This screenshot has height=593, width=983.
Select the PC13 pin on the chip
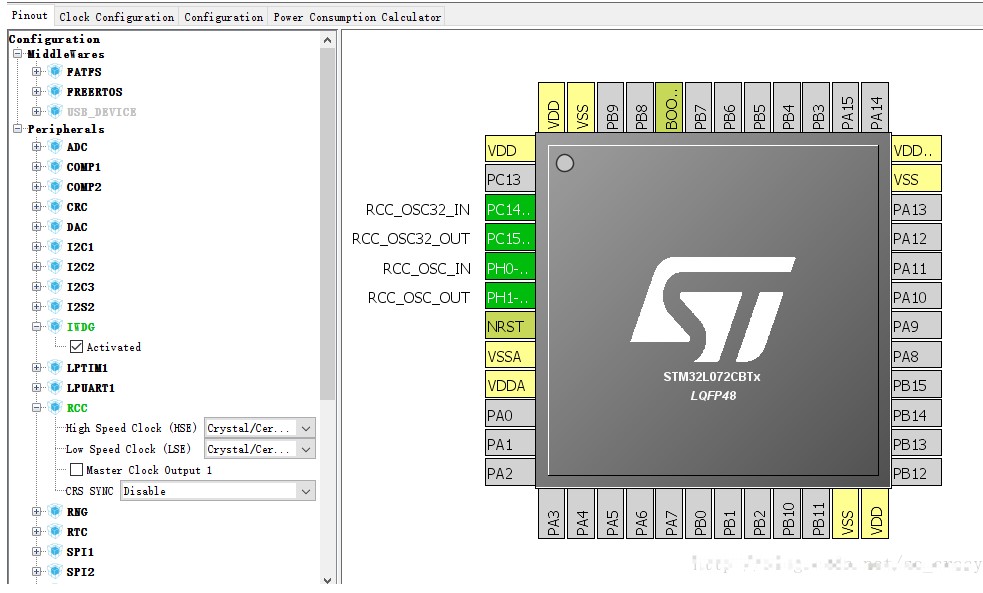(510, 179)
